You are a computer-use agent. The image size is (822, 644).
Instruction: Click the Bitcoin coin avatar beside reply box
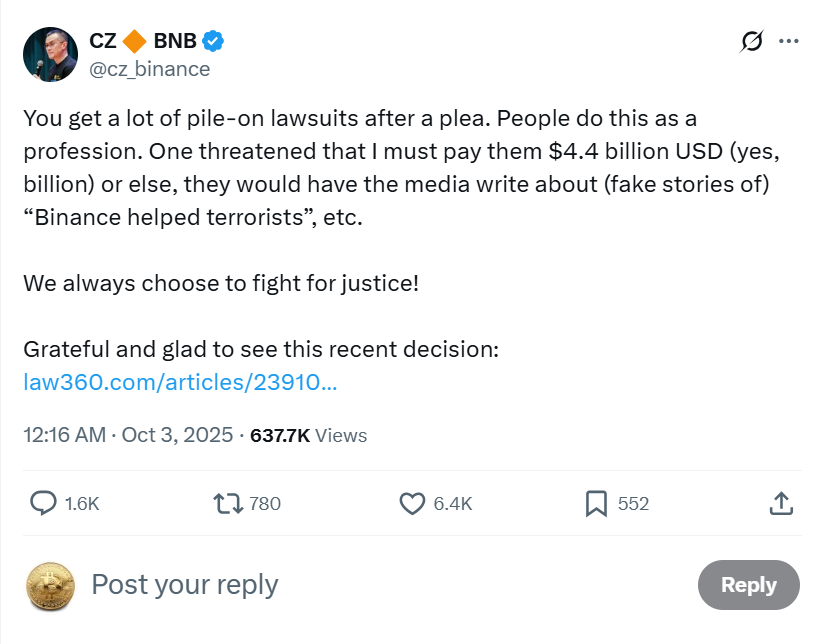(x=50, y=585)
